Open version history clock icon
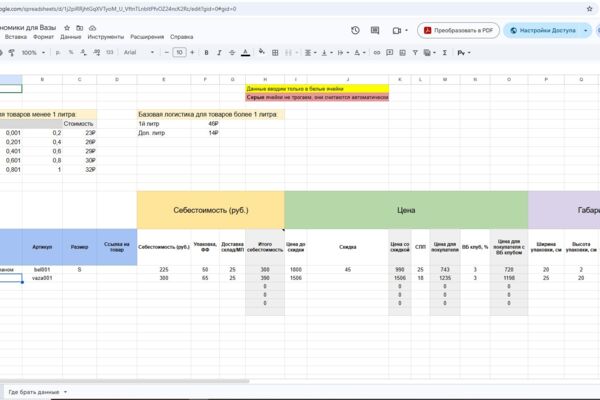 coord(355,30)
